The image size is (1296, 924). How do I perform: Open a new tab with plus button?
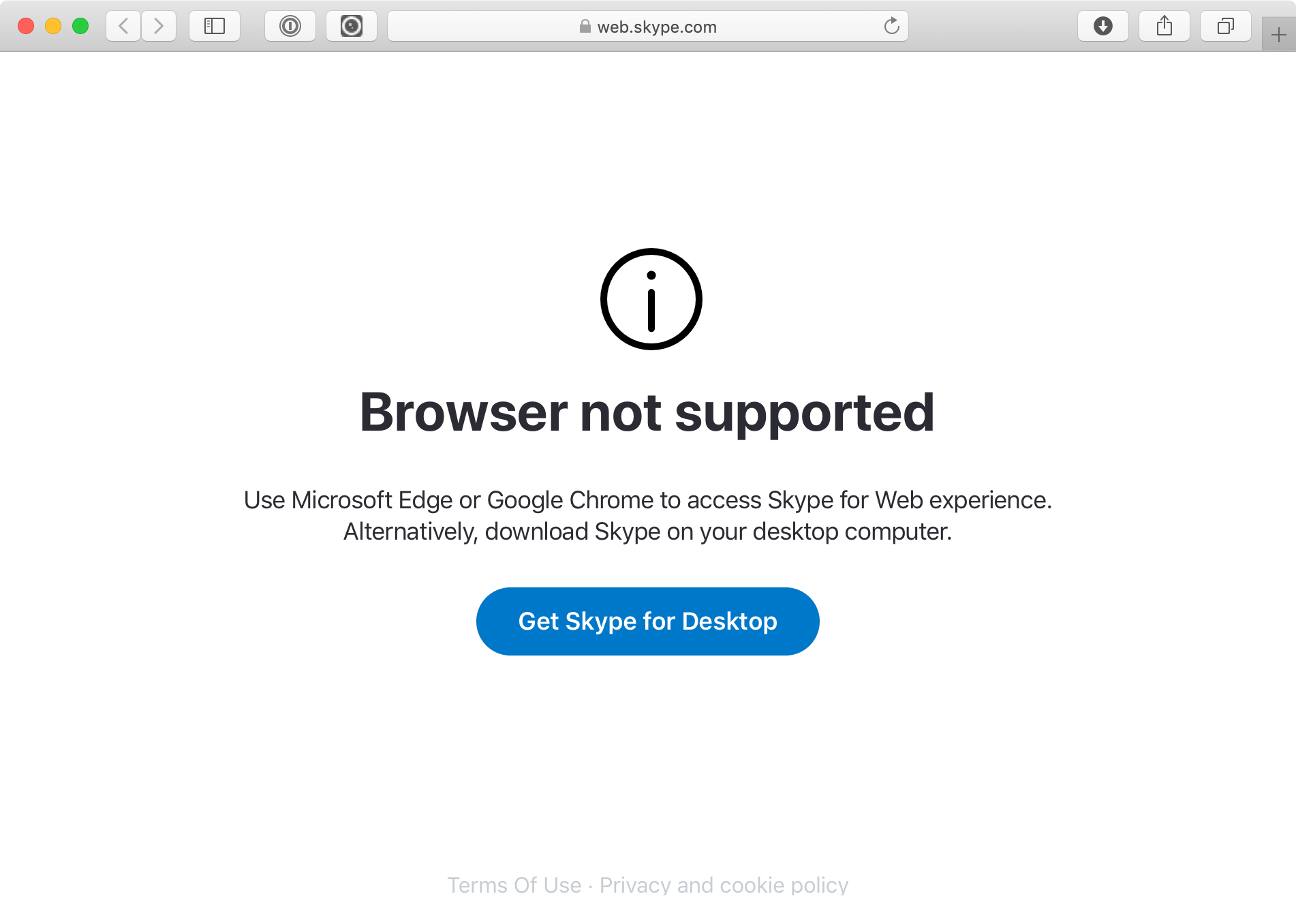(x=1279, y=35)
